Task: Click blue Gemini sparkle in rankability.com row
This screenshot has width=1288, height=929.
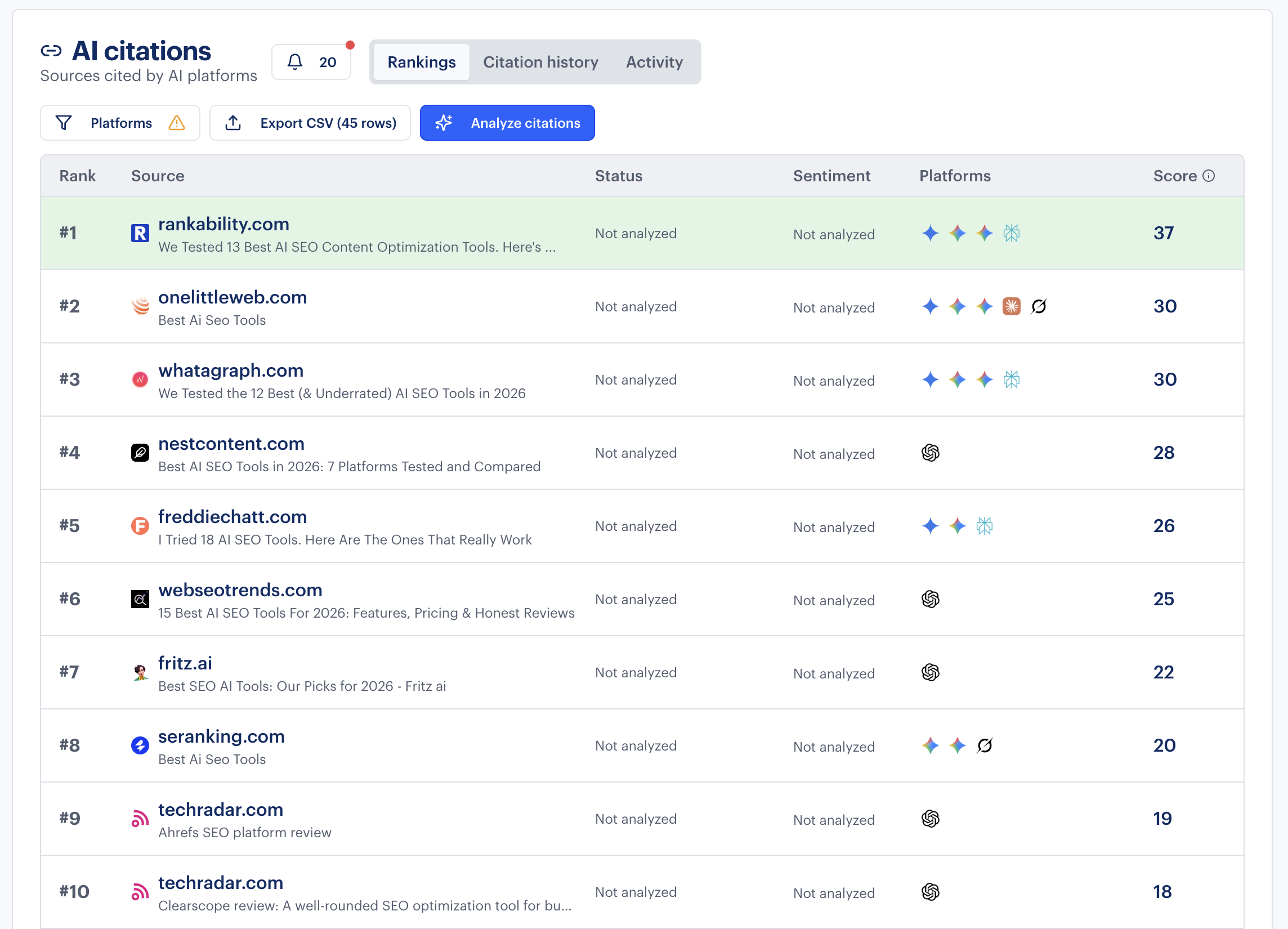Action: click(930, 233)
